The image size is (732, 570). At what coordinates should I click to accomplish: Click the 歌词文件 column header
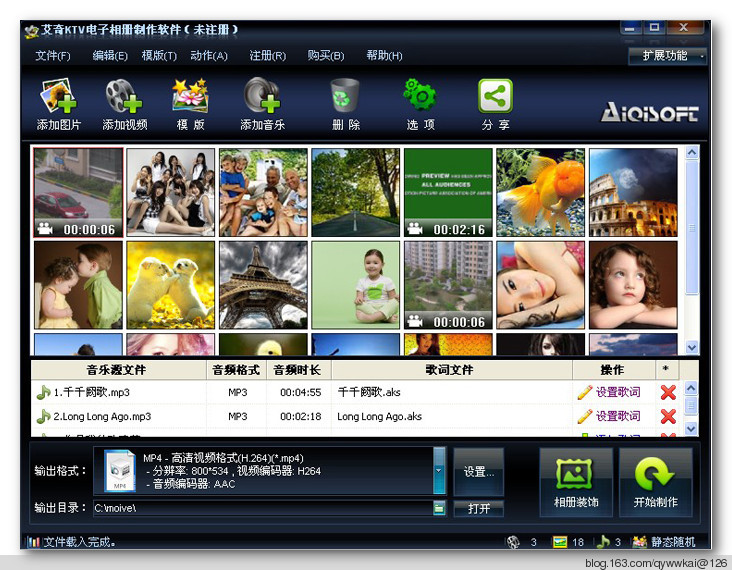[451, 370]
